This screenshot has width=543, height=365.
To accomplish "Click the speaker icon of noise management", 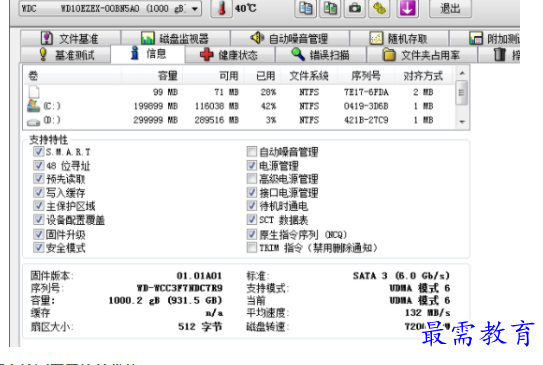I will 257,38.
